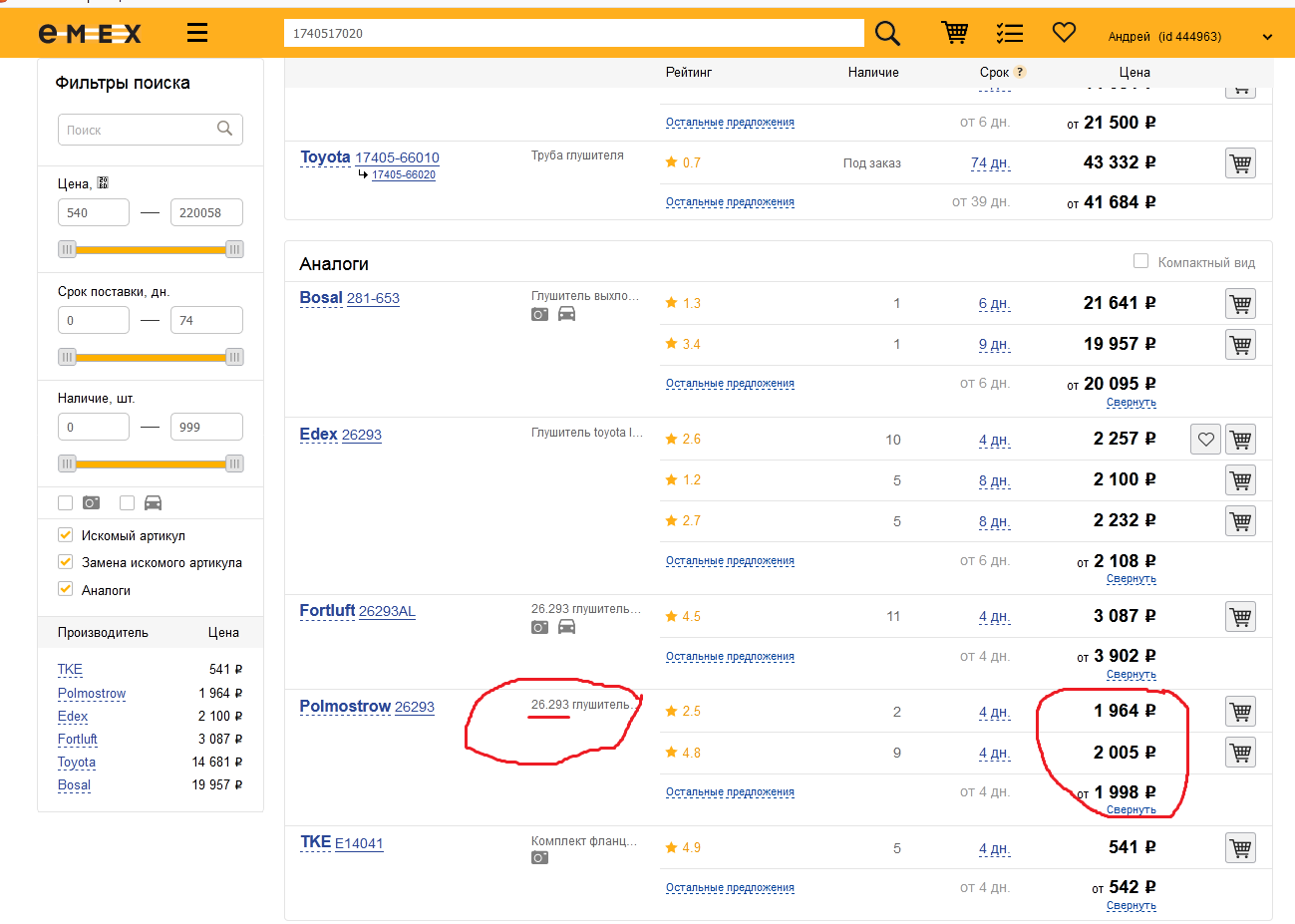Add Edex 2 100 ₽ offer to cart
The image size is (1295, 924).
pos(1240,480)
